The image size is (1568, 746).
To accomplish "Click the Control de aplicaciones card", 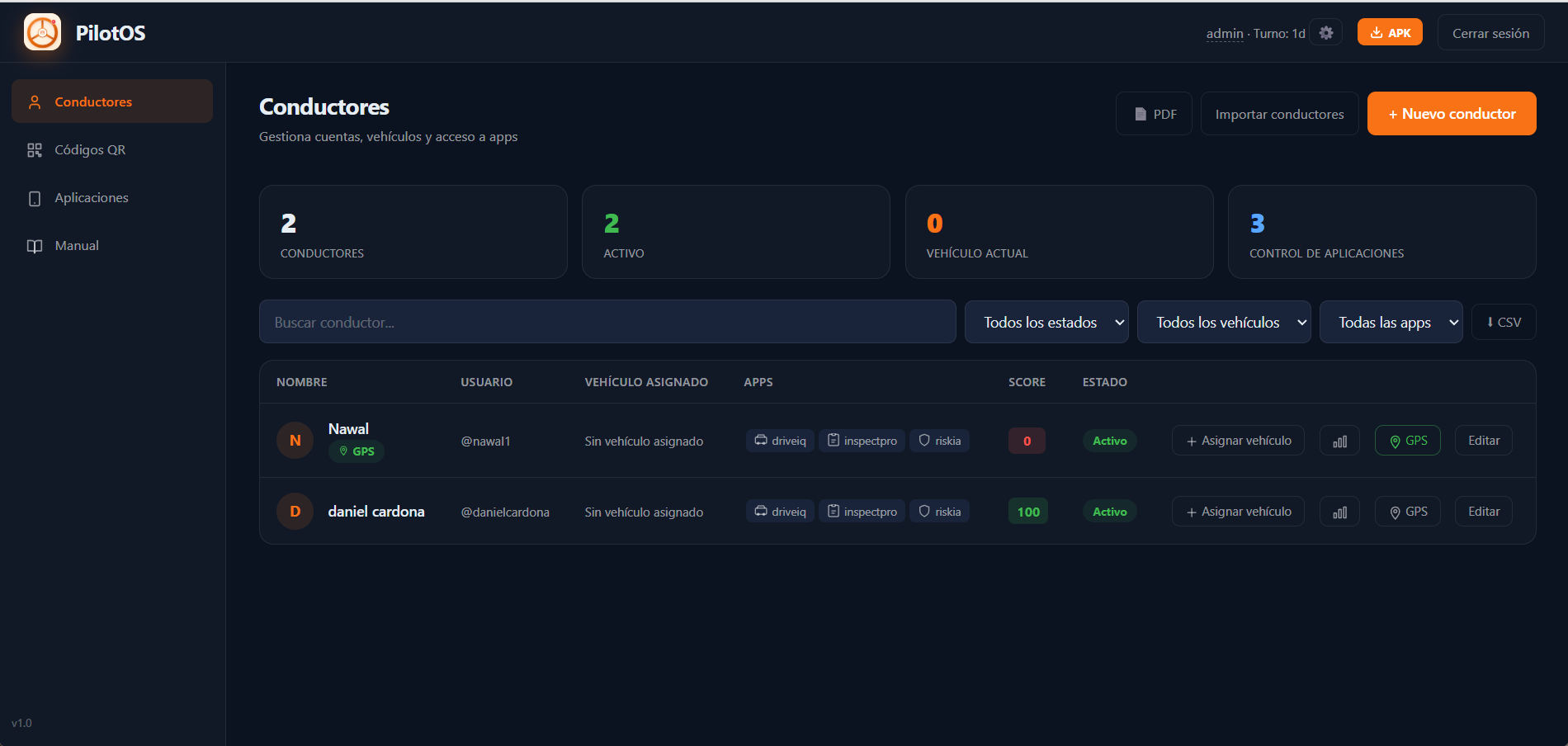I will pos(1382,232).
